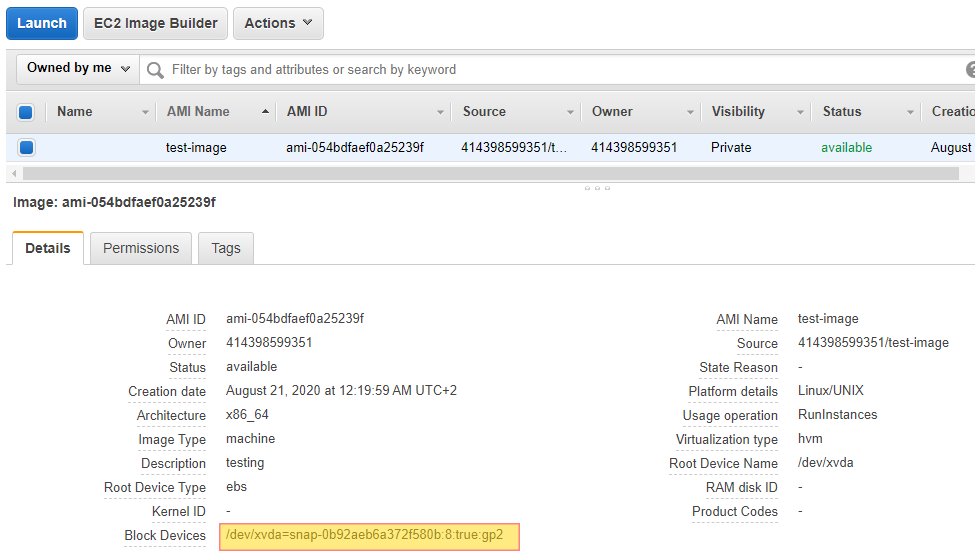Sort by AMI Name ascending arrow
Screen dimensions: 975x554
click(266, 111)
